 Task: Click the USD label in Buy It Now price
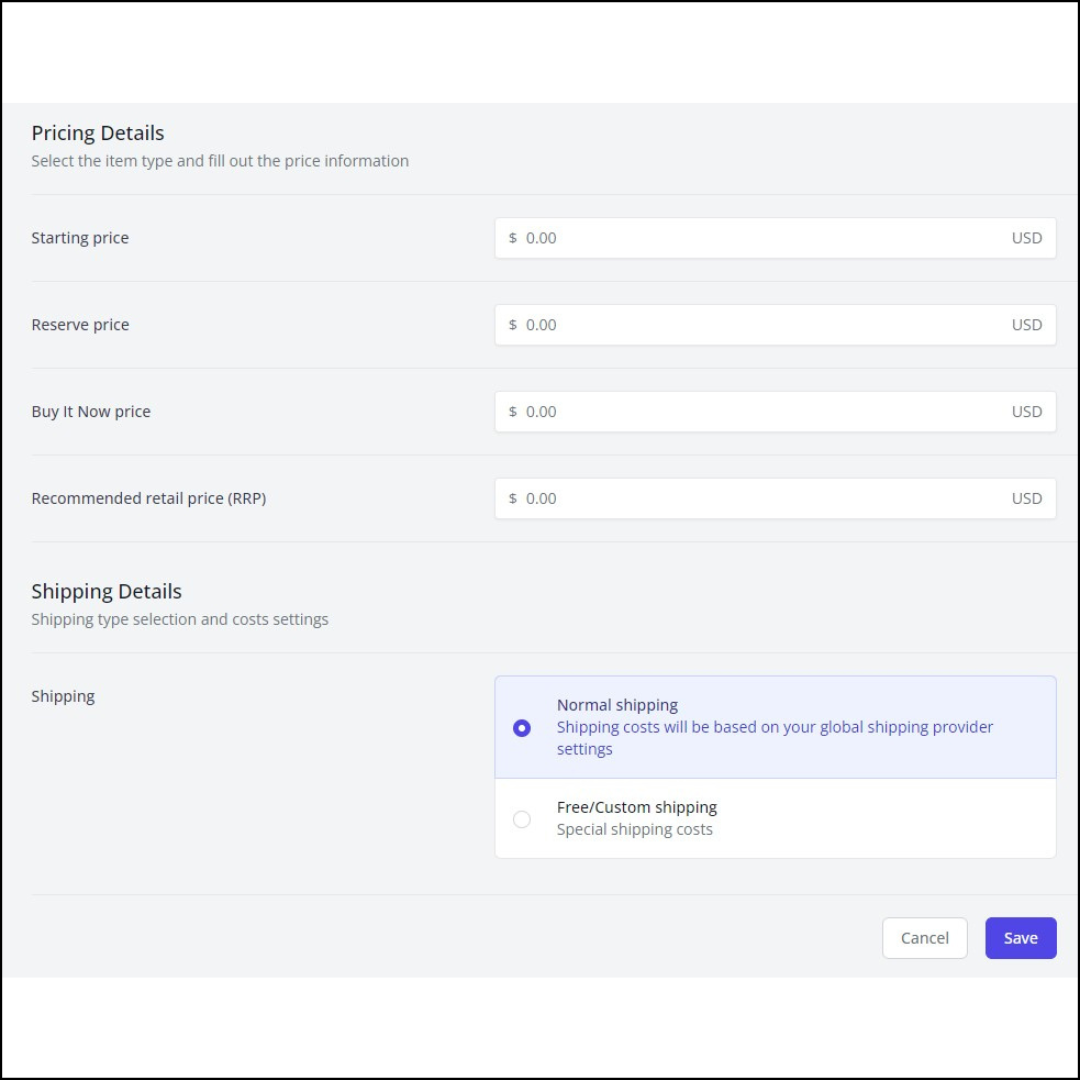point(1026,411)
